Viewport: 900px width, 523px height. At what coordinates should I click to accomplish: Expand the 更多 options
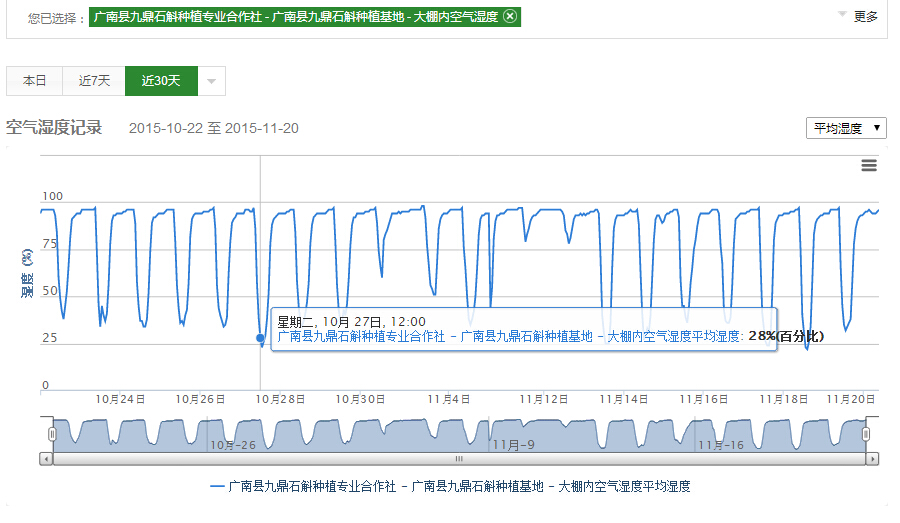[x=865, y=16]
